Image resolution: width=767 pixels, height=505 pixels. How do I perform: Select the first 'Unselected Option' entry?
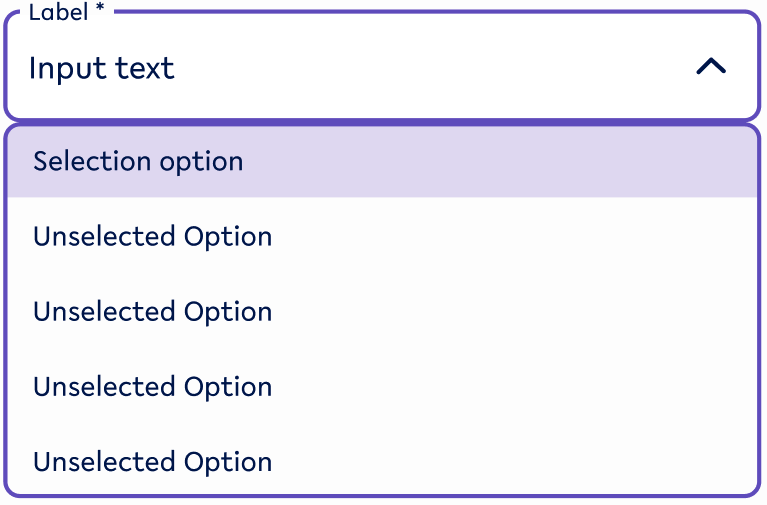(x=152, y=237)
